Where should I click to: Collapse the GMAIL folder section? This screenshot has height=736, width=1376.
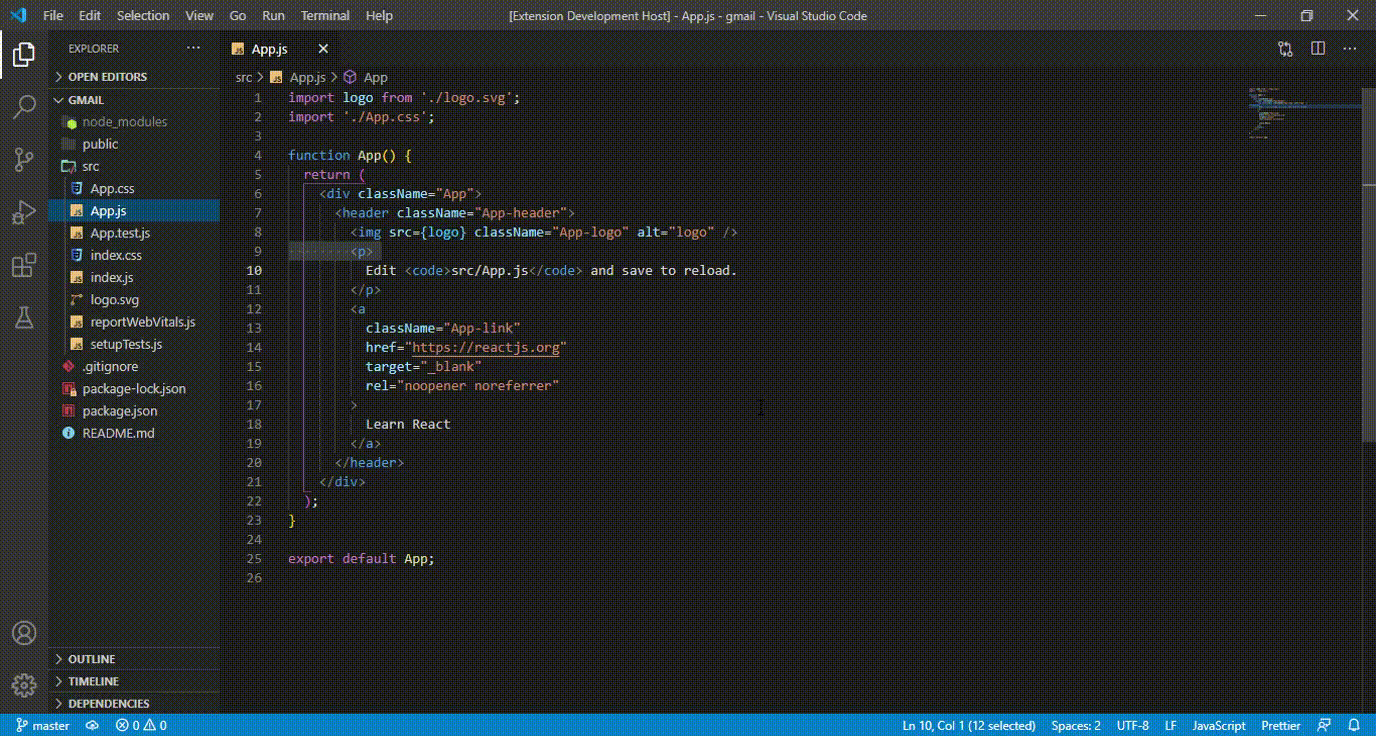[x=134, y=100]
